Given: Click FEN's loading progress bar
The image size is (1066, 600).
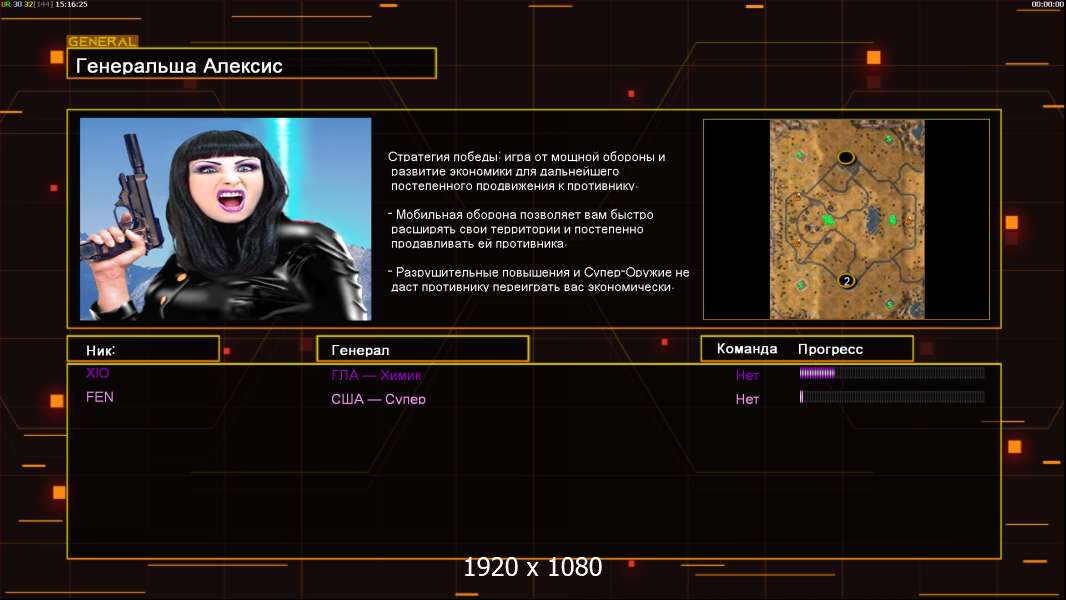Looking at the screenshot, I should coord(891,397).
